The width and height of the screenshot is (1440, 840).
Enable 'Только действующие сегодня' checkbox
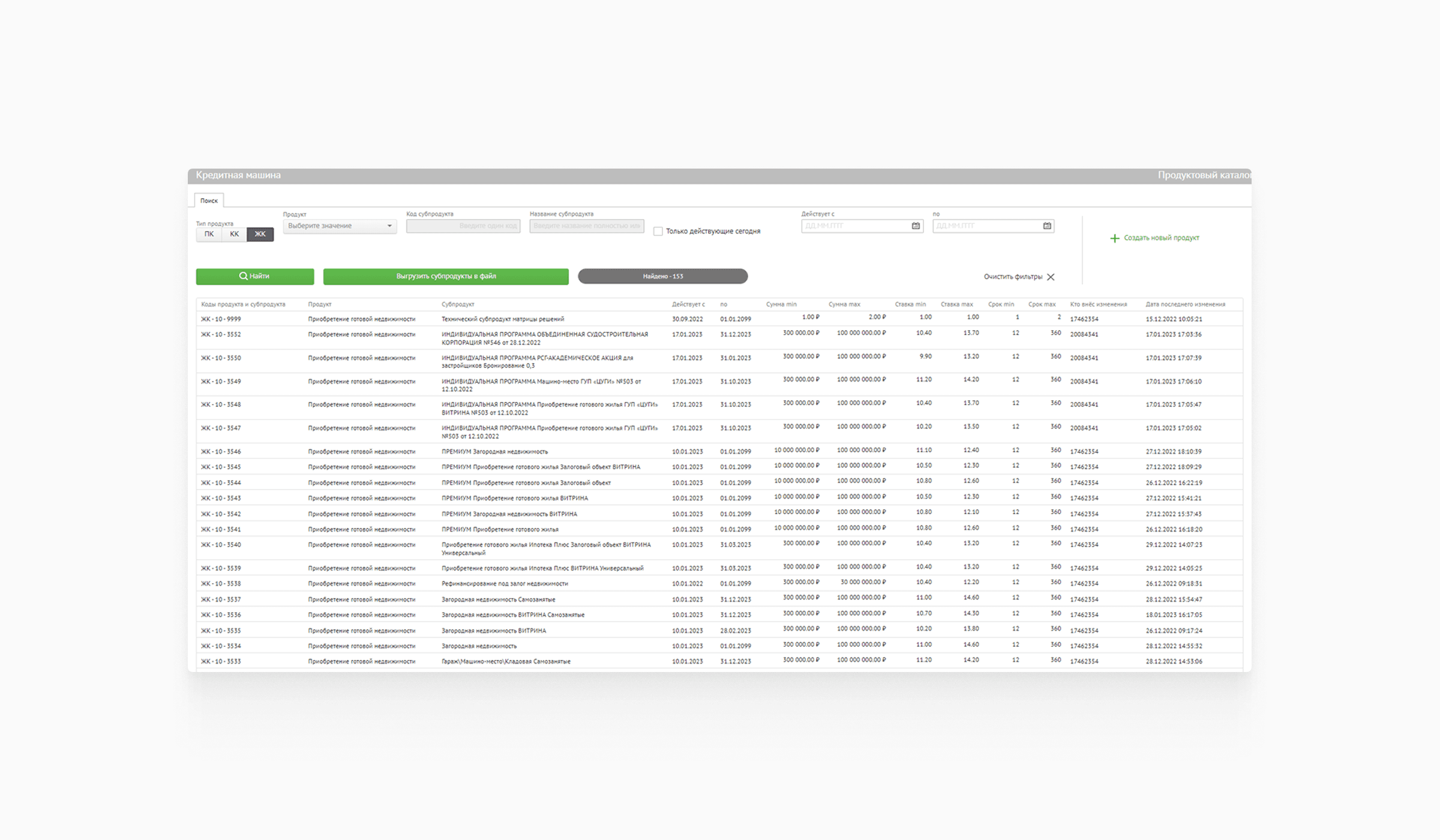tap(658, 231)
